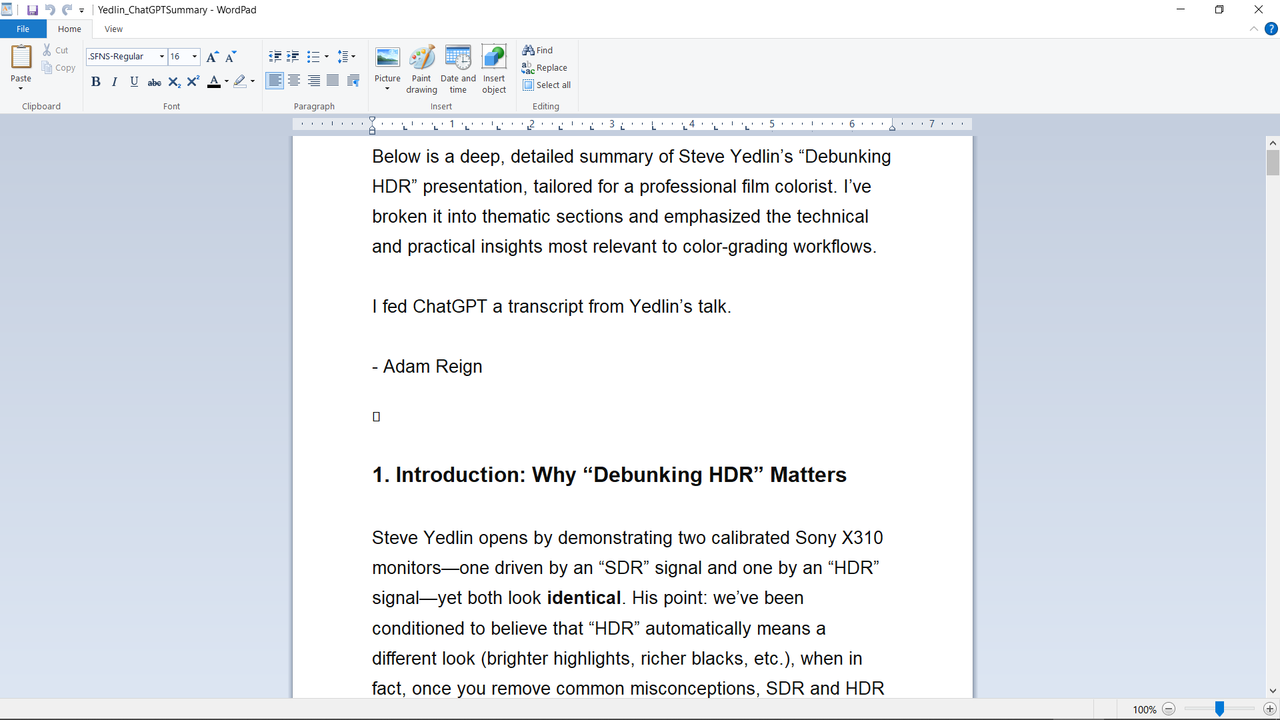Zoom in with the plus button
The image size is (1280, 720).
tap(1270, 709)
